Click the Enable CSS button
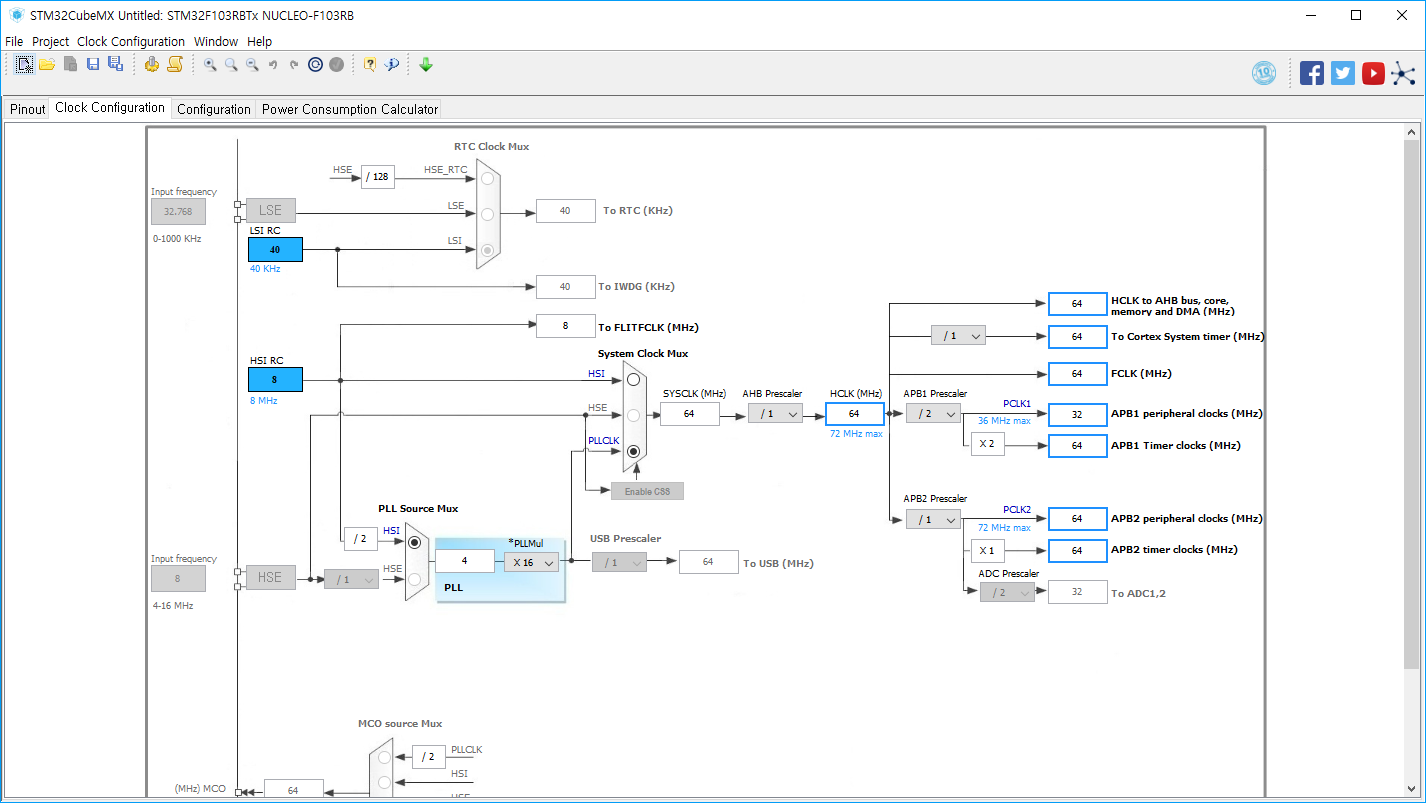The width and height of the screenshot is (1426, 803). pyautogui.click(x=647, y=491)
